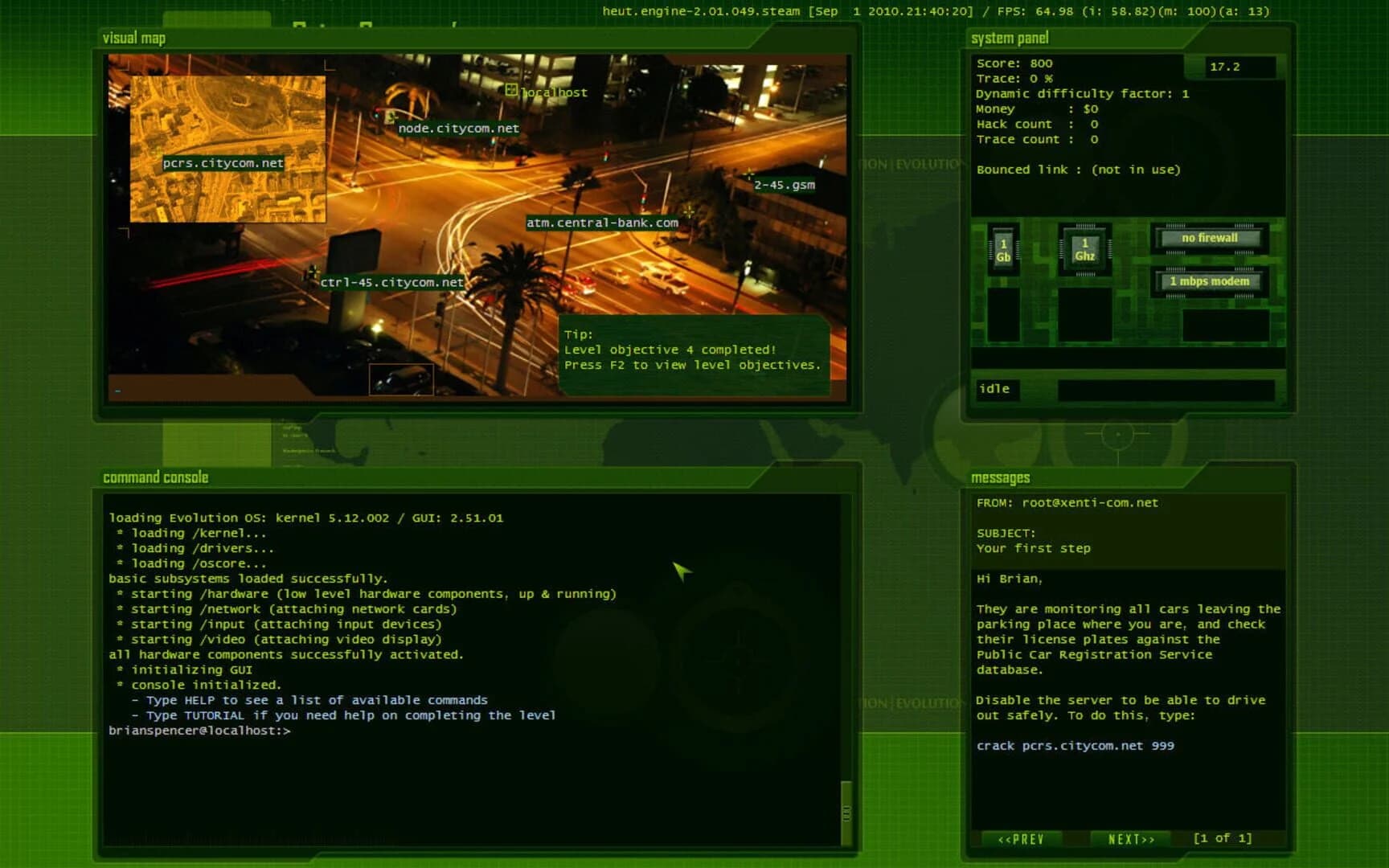Viewport: 1389px width, 868px height.
Task: Click the visual map panel header
Action: 135,37
